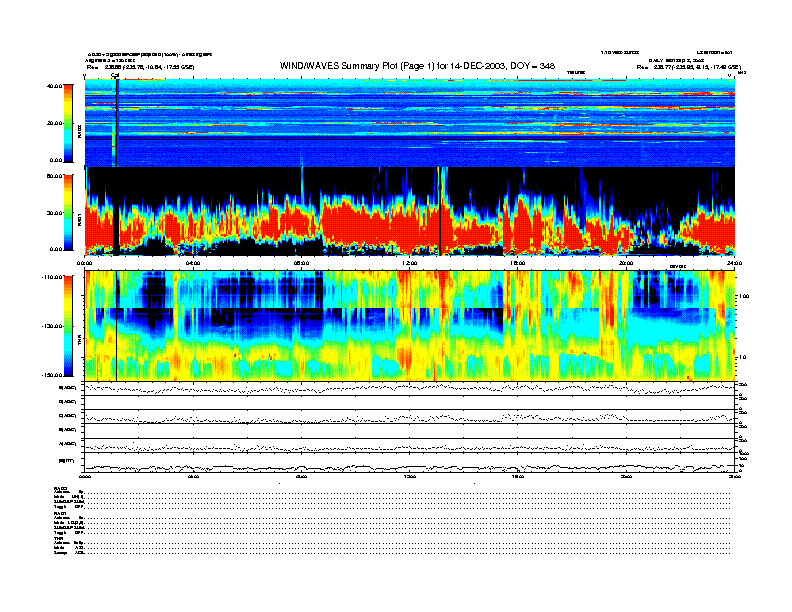Click the RAD1 heading in the bottom status block
792x612 pixels.
click(x=61, y=513)
